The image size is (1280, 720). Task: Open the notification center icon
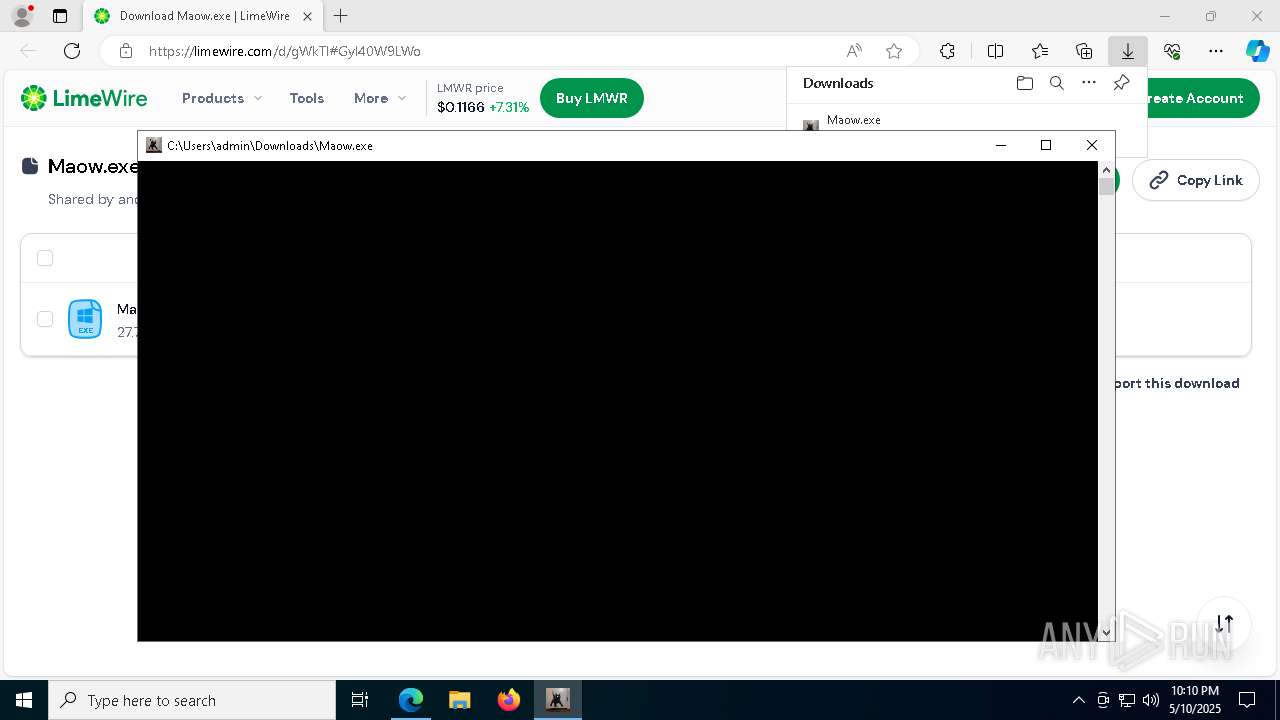click(1247, 700)
